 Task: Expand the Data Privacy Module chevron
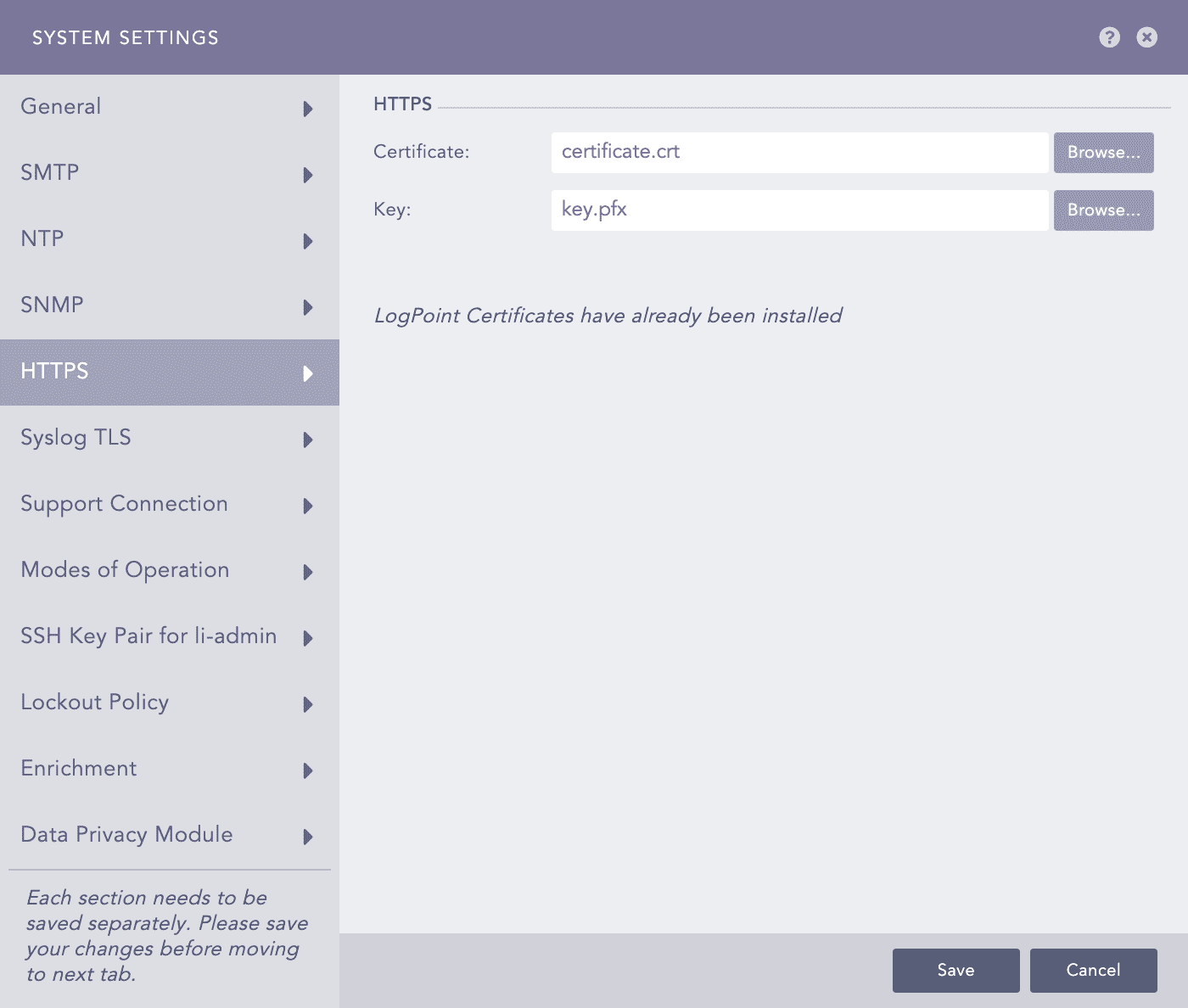point(307,837)
